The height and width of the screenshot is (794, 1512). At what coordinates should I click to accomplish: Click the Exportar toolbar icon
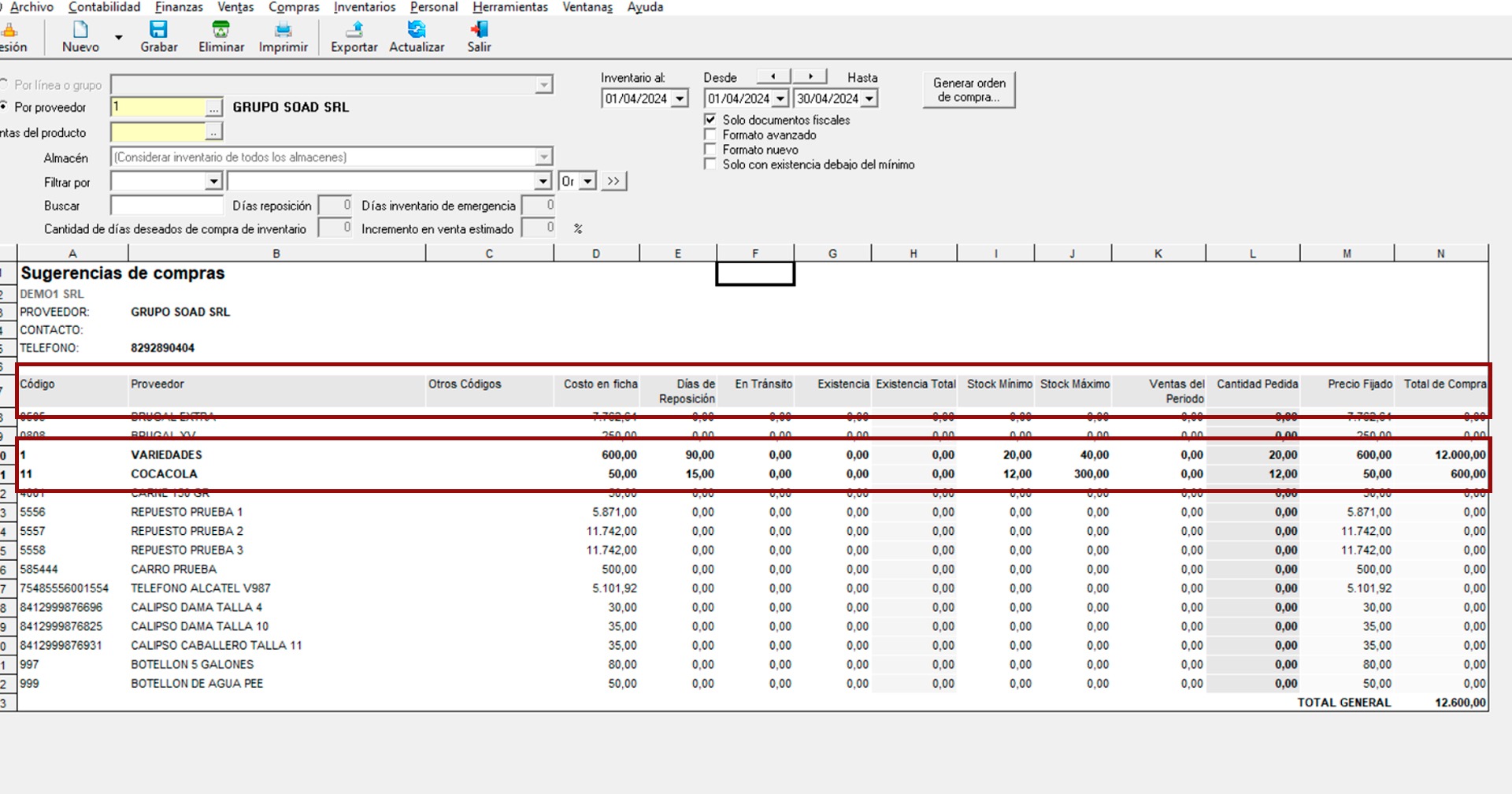click(354, 30)
